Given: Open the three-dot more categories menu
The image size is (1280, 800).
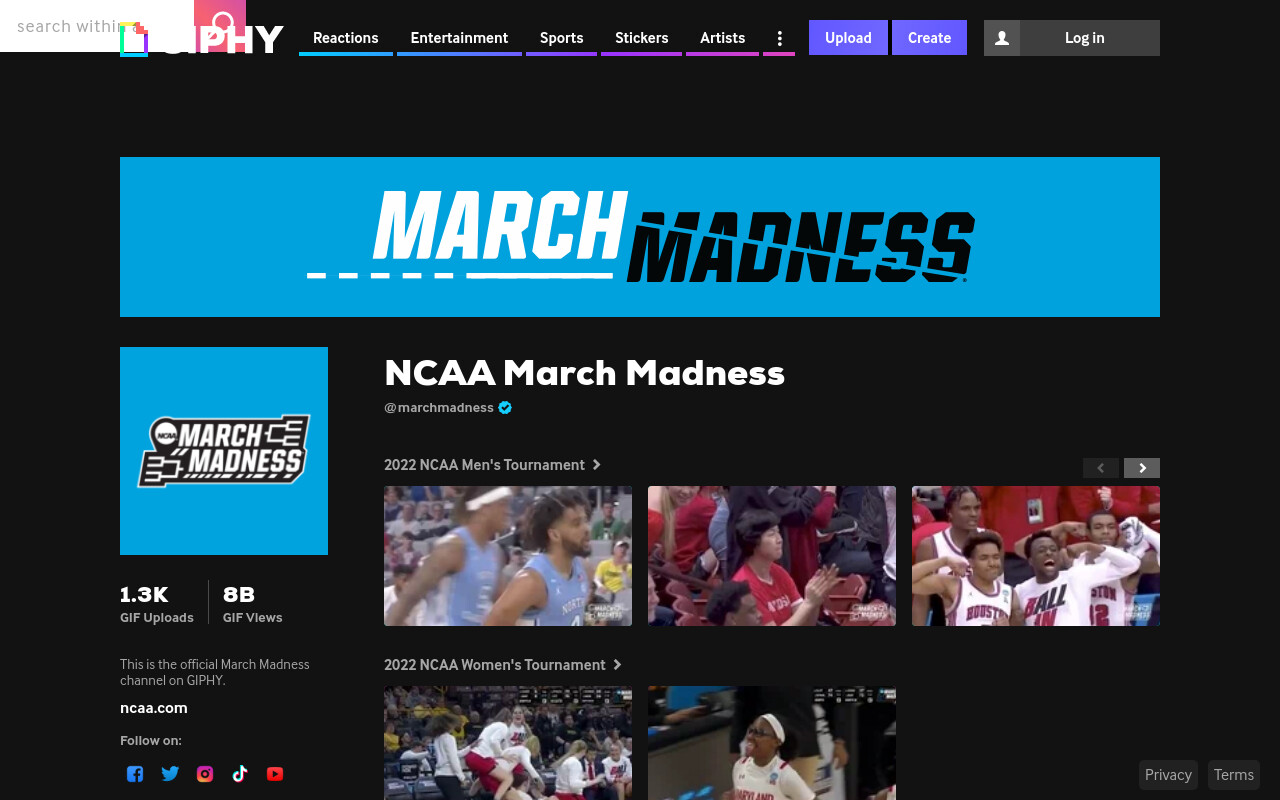Looking at the screenshot, I should pyautogui.click(x=779, y=38).
